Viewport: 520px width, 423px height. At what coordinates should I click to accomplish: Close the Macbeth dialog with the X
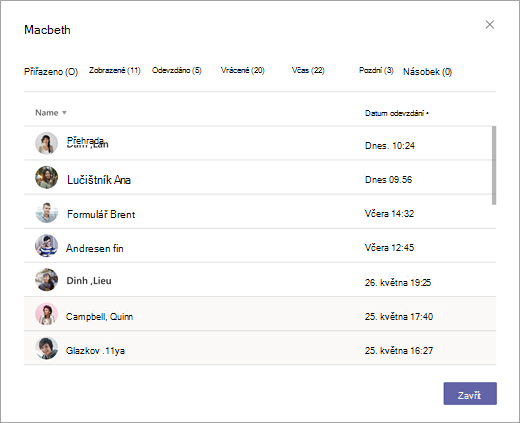click(490, 25)
